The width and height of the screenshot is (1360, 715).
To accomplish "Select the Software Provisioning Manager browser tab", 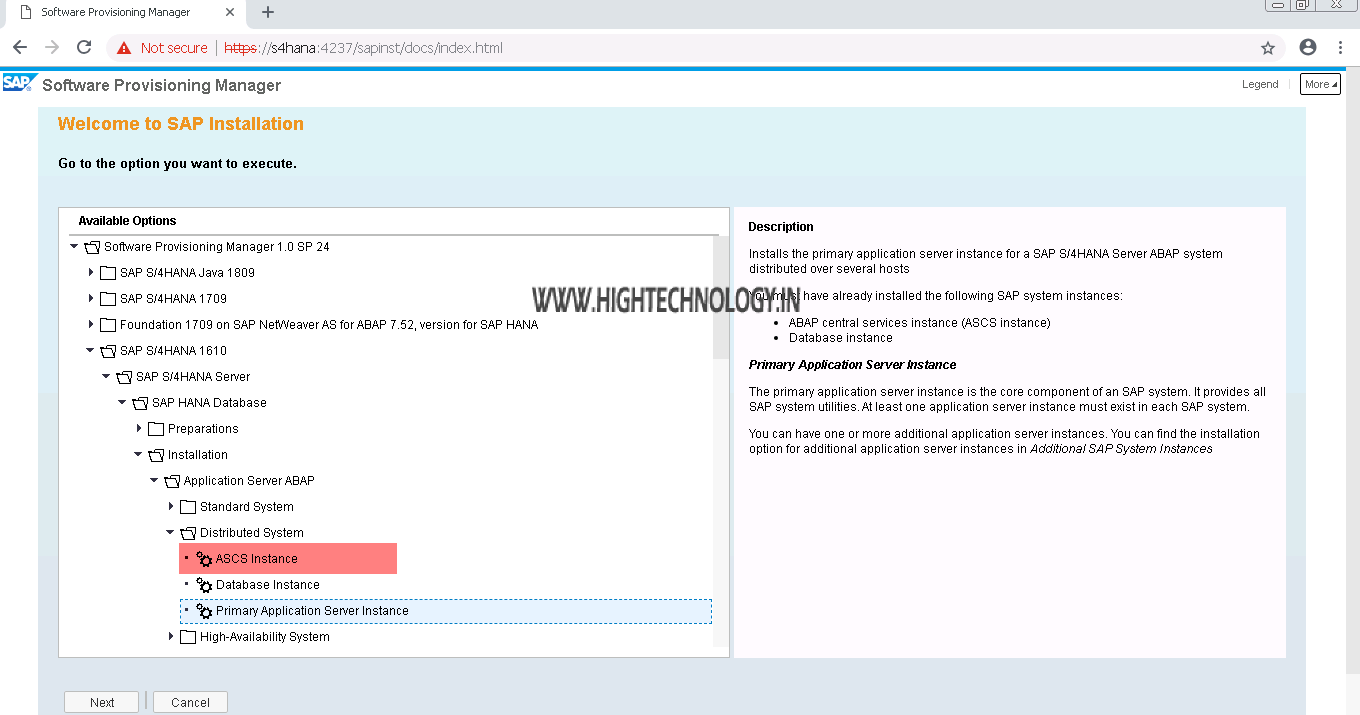I will [125, 13].
